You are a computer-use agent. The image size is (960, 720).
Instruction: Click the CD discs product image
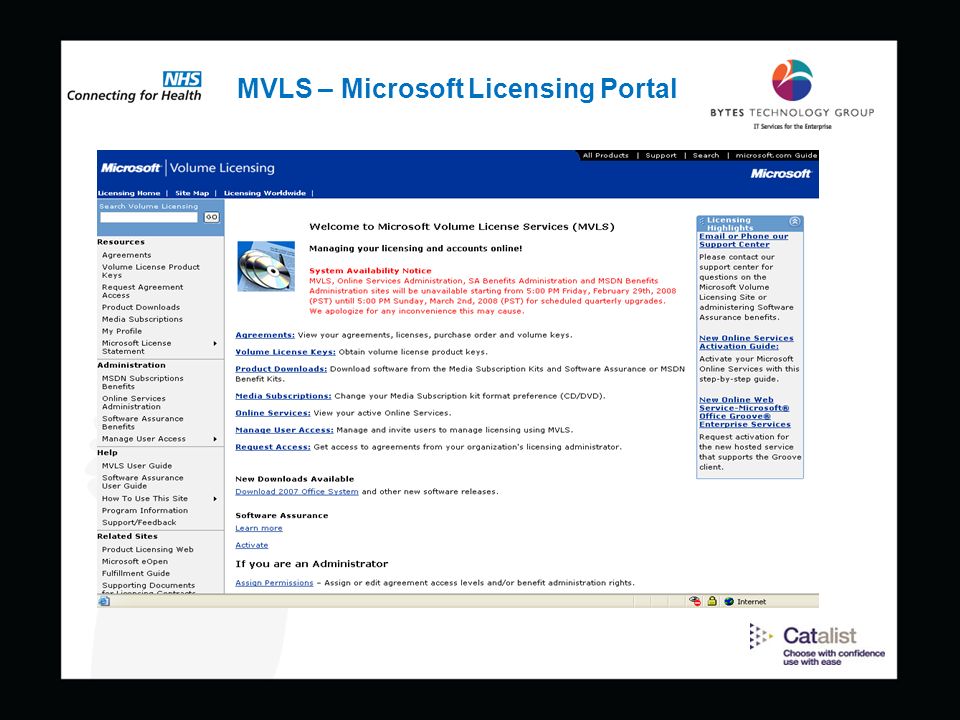coord(266,266)
